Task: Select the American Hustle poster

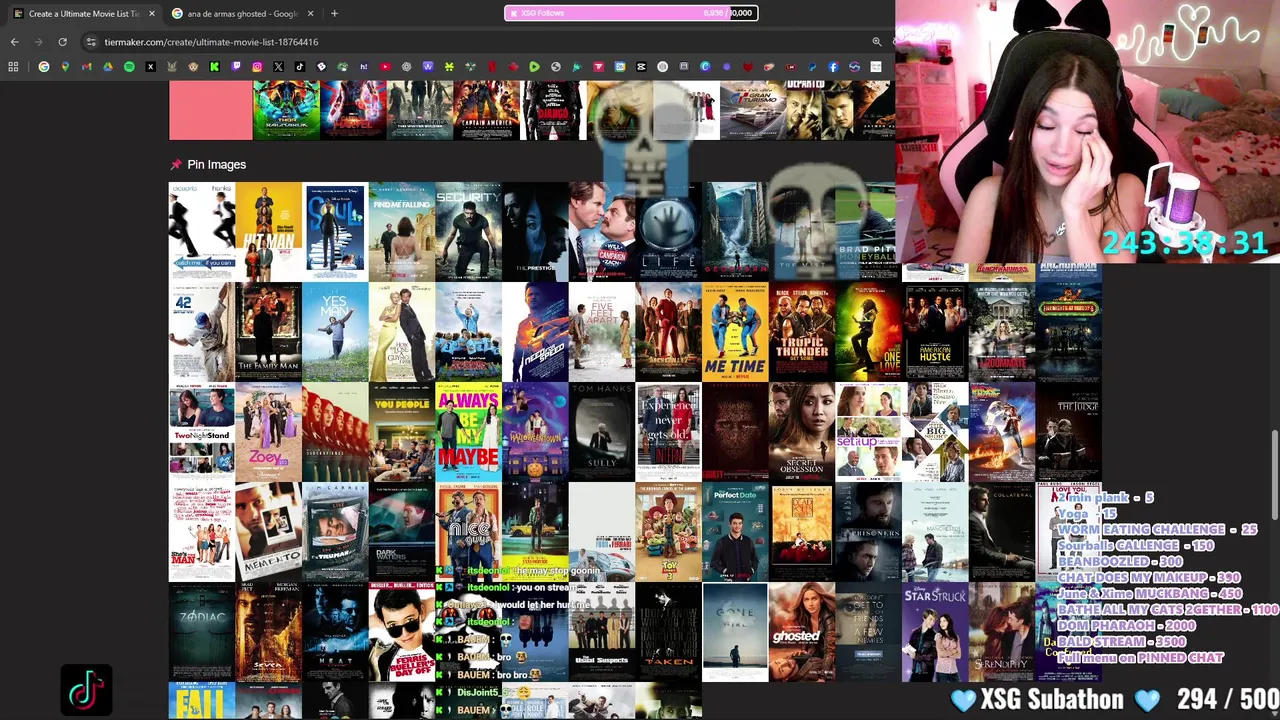Action: (x=935, y=332)
